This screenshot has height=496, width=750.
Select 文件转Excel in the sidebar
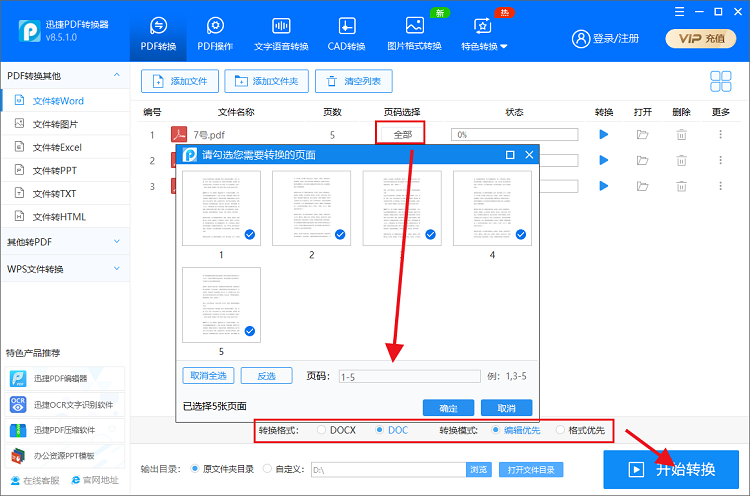click(56, 147)
